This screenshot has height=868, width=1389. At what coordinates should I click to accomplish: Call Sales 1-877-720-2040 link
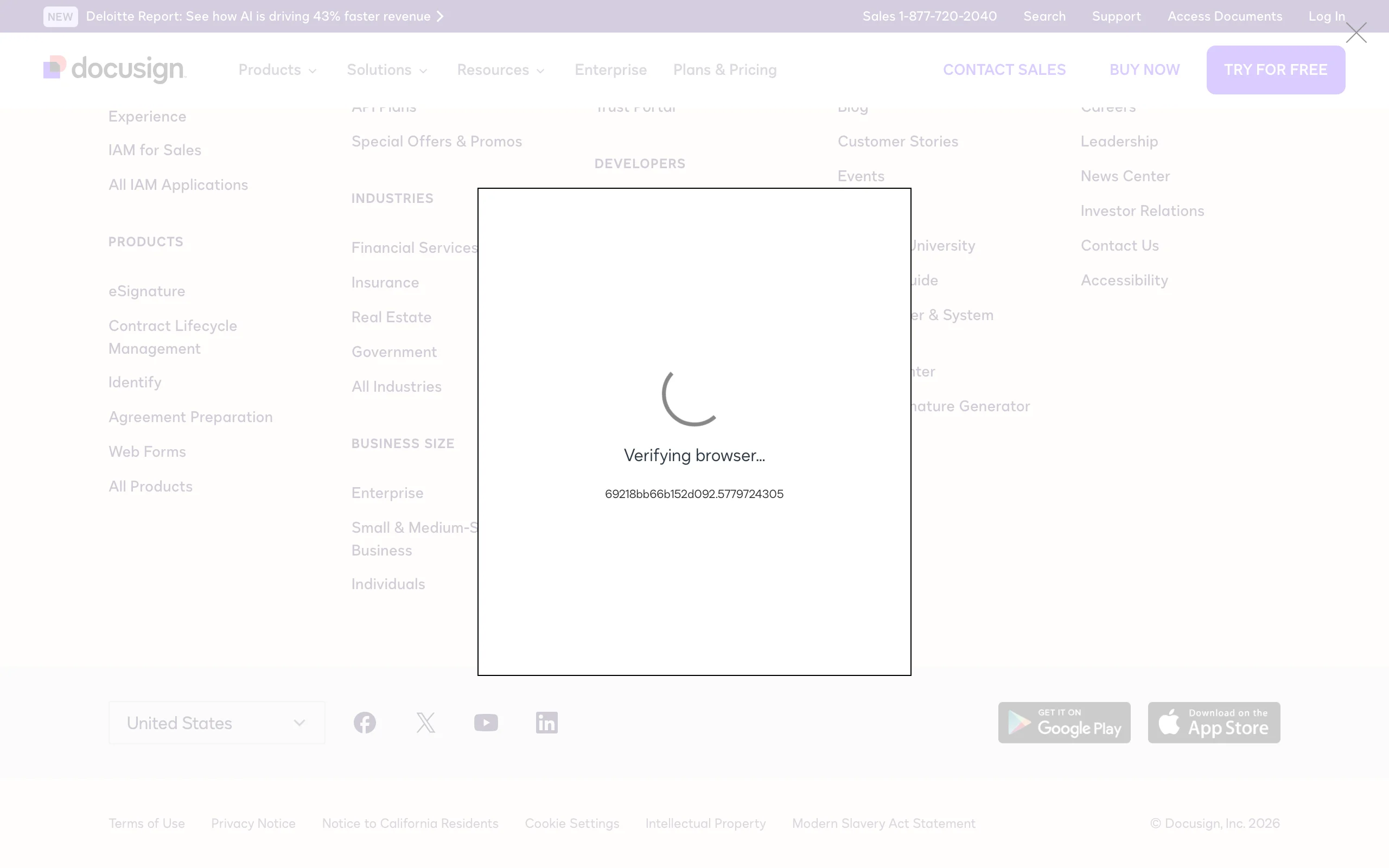point(929,16)
